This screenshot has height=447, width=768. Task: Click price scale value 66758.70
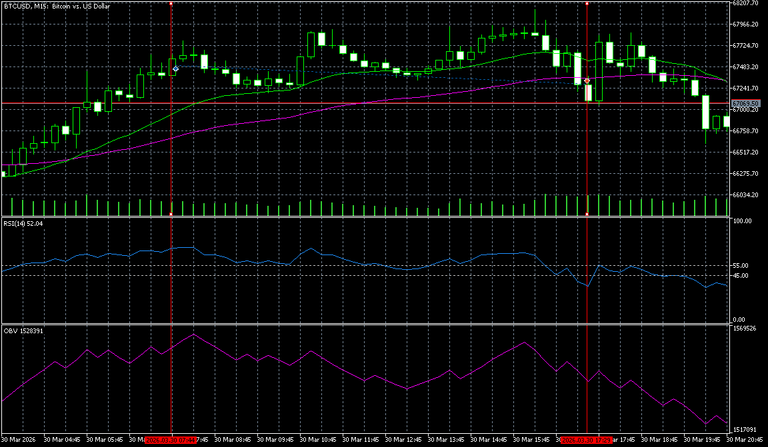pyautogui.click(x=745, y=131)
